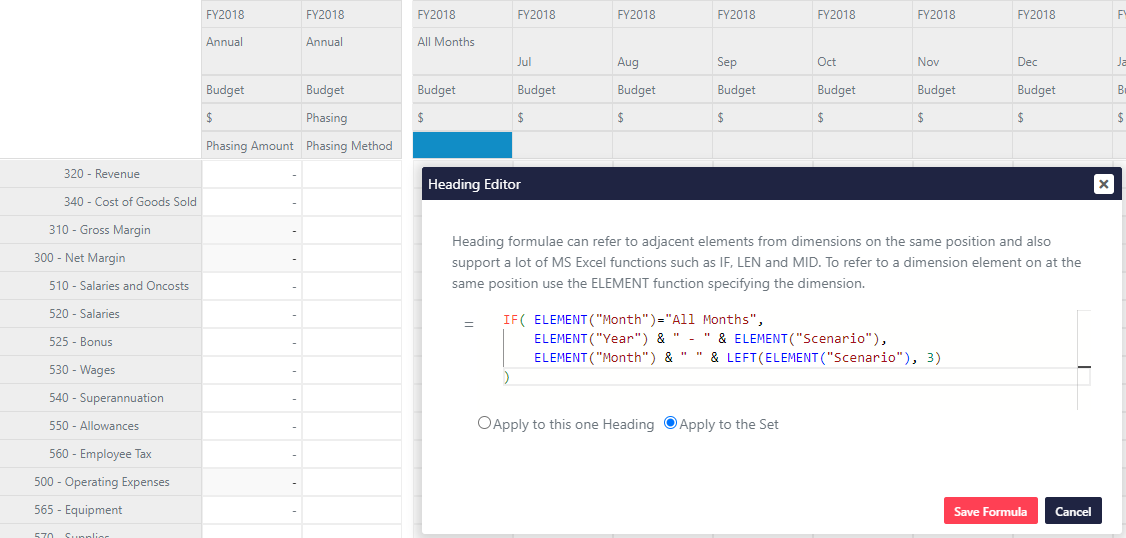Click the 'Phasing Method' column header
The width and height of the screenshot is (1126, 538).
pos(350,146)
